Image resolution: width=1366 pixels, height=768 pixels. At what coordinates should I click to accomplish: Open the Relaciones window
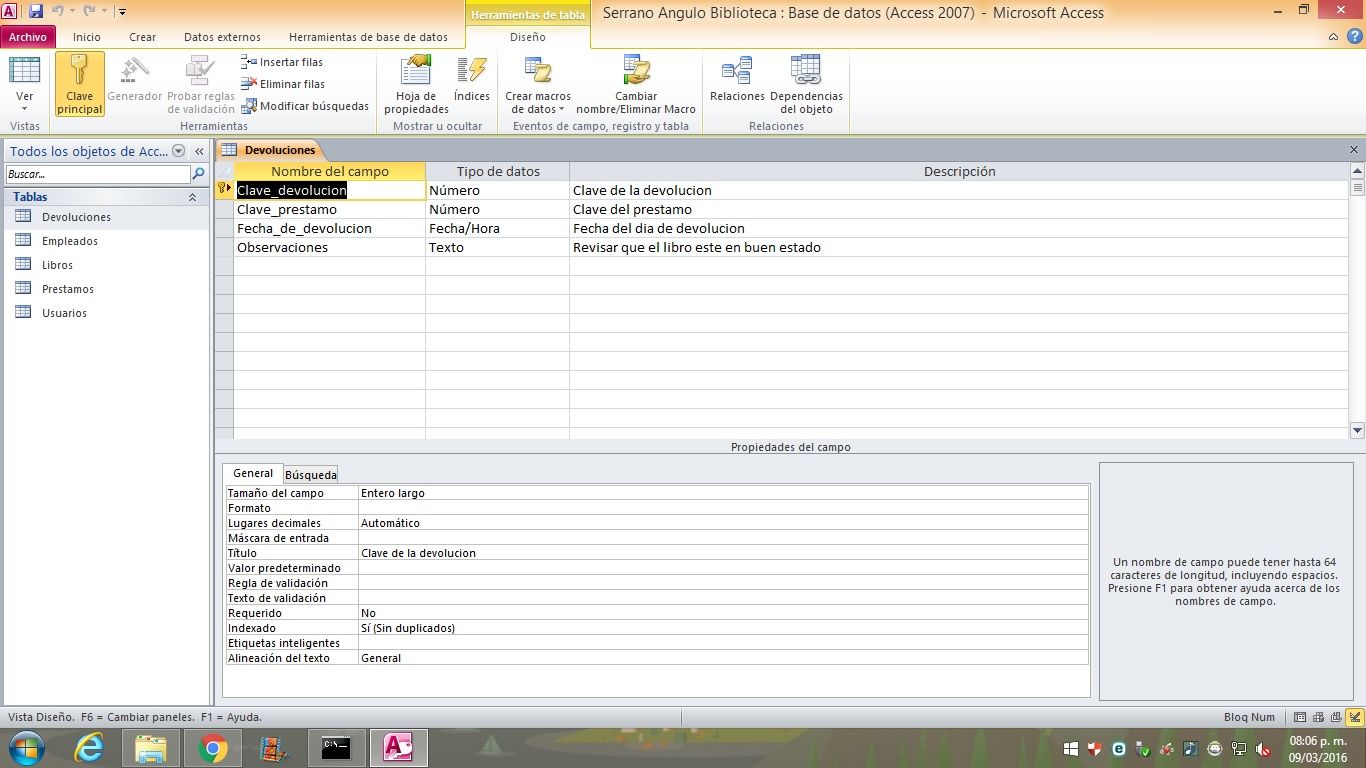pyautogui.click(x=737, y=80)
